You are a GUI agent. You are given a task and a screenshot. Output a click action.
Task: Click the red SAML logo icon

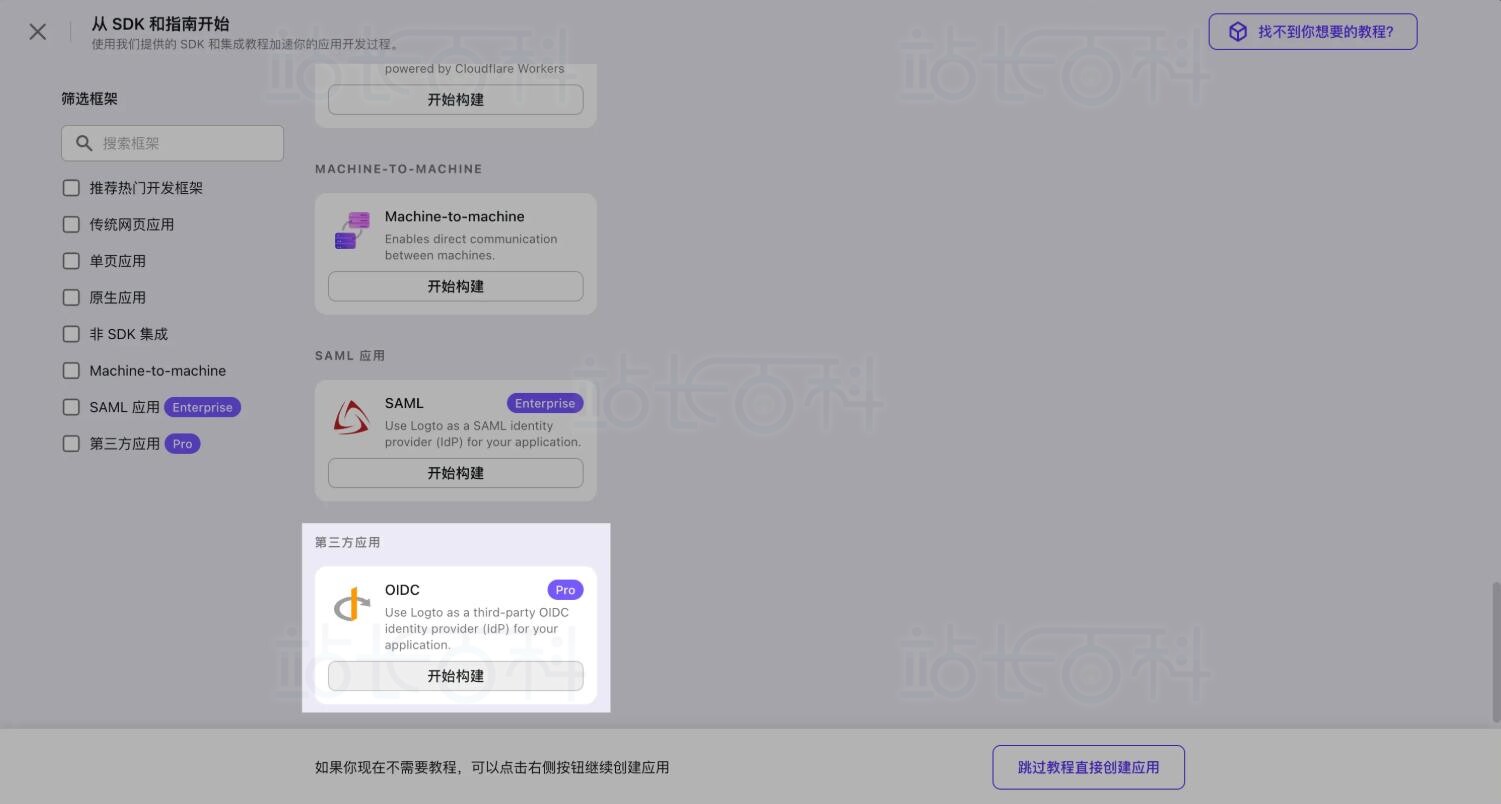[x=352, y=418]
